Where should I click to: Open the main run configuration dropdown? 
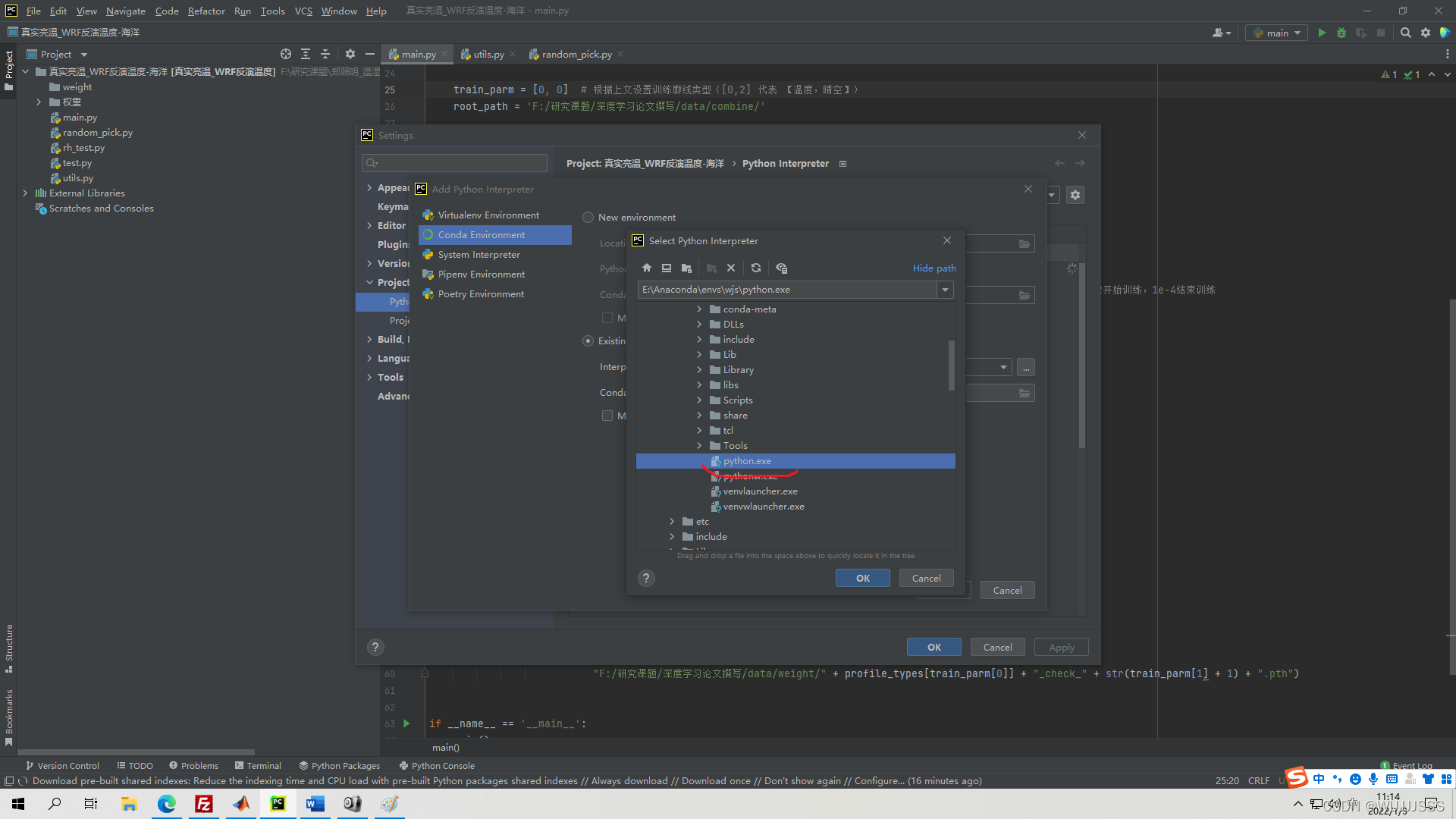tap(1276, 33)
